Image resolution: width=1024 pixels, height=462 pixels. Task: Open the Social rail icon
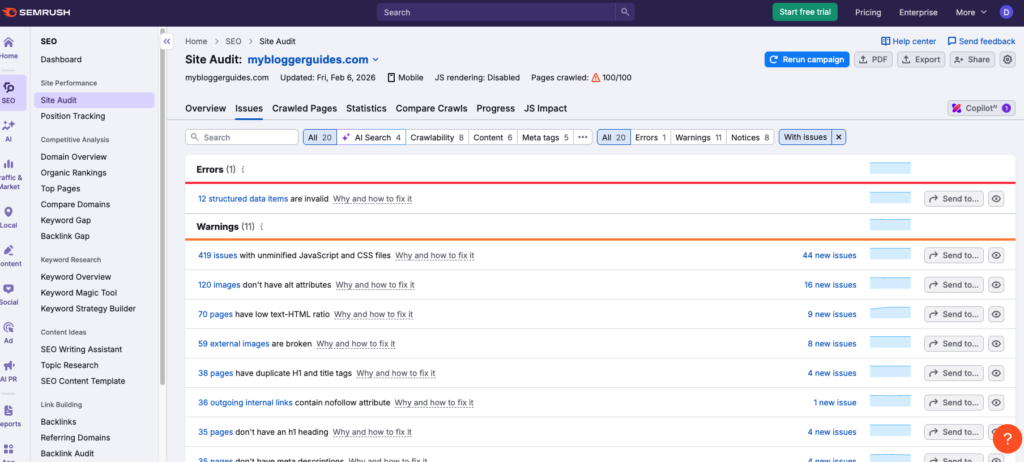coord(8,295)
